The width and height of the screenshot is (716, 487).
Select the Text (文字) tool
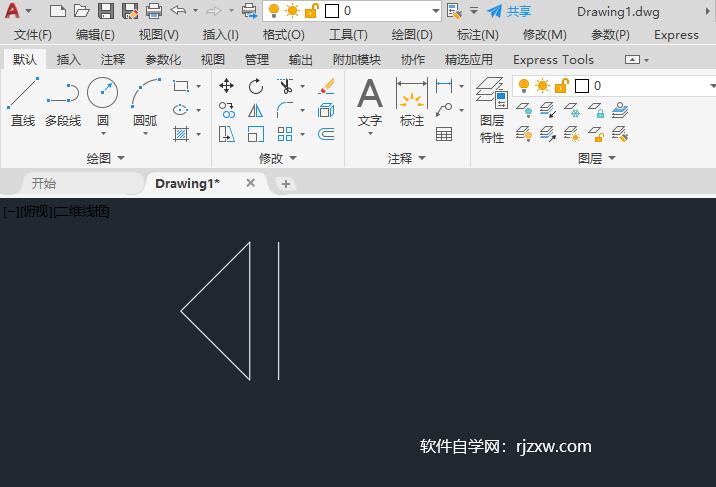coord(370,102)
